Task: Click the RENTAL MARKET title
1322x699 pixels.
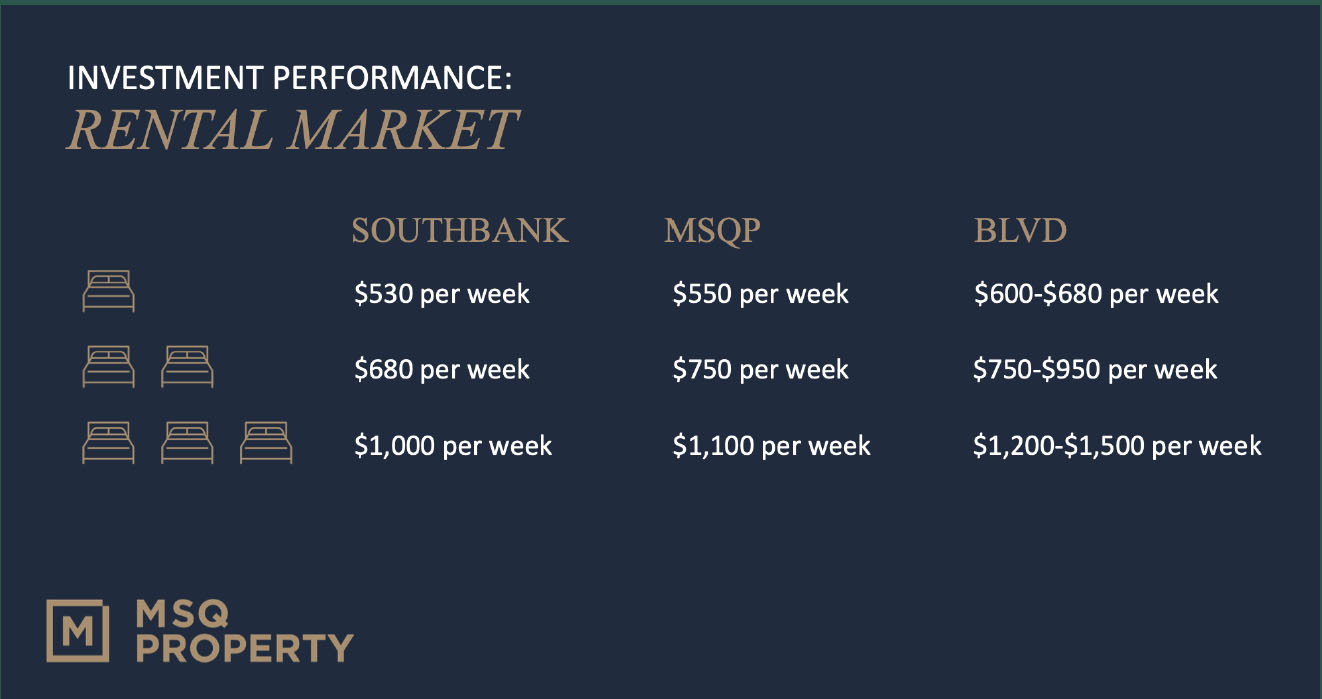Action: (292, 129)
